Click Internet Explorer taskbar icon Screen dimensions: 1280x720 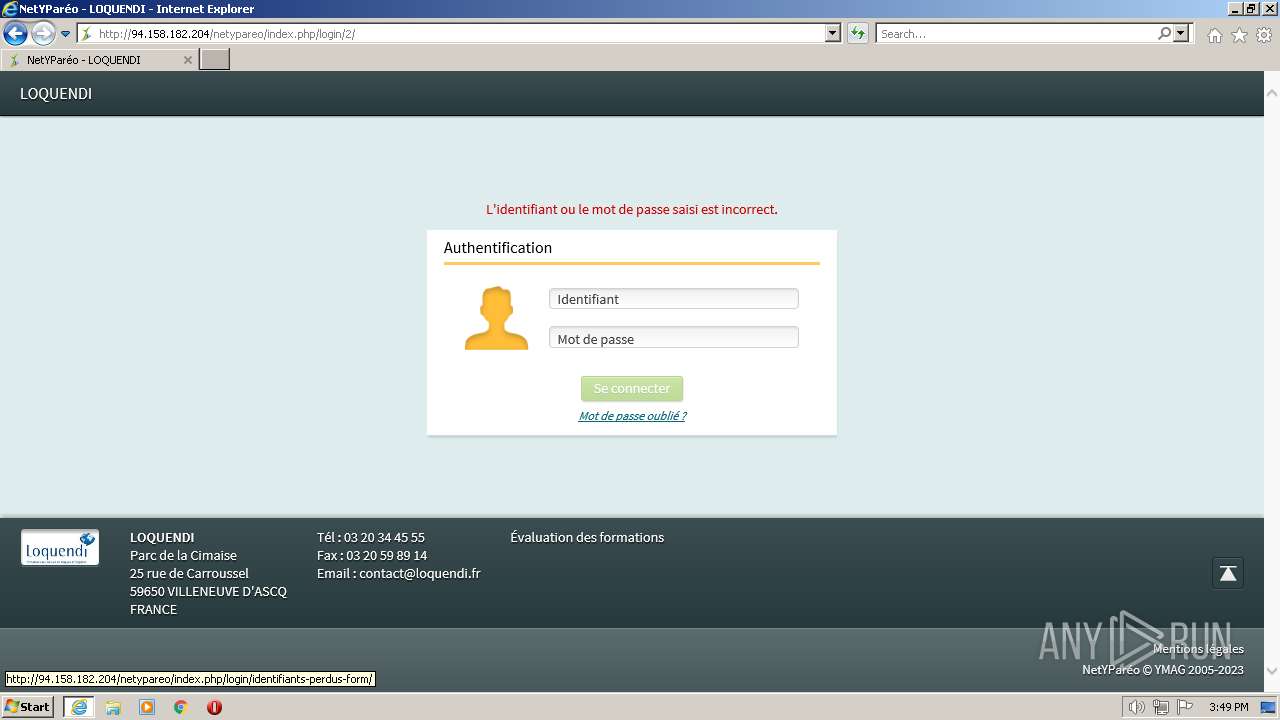[x=79, y=707]
